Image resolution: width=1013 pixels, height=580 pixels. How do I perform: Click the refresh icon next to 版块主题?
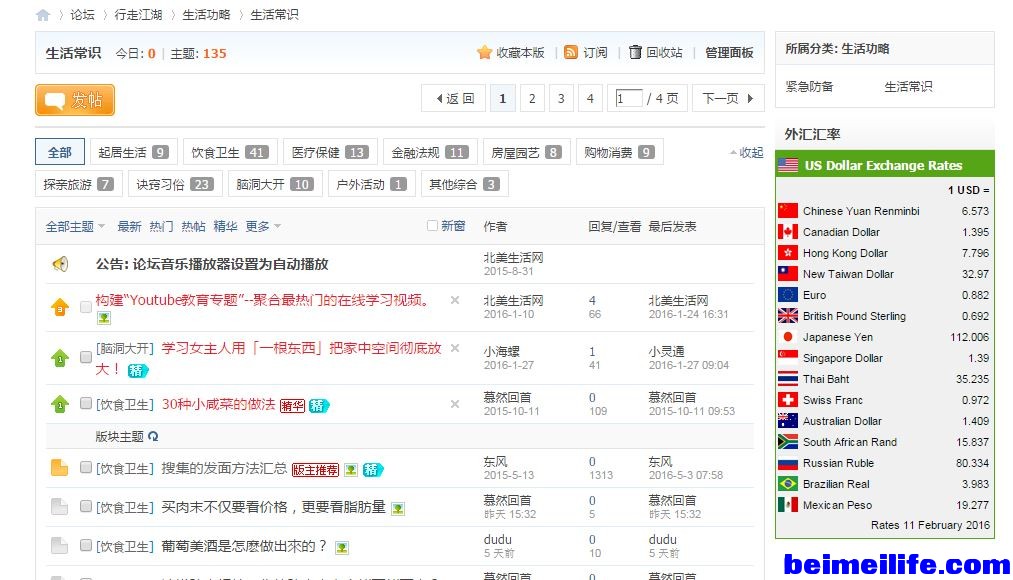tap(153, 437)
